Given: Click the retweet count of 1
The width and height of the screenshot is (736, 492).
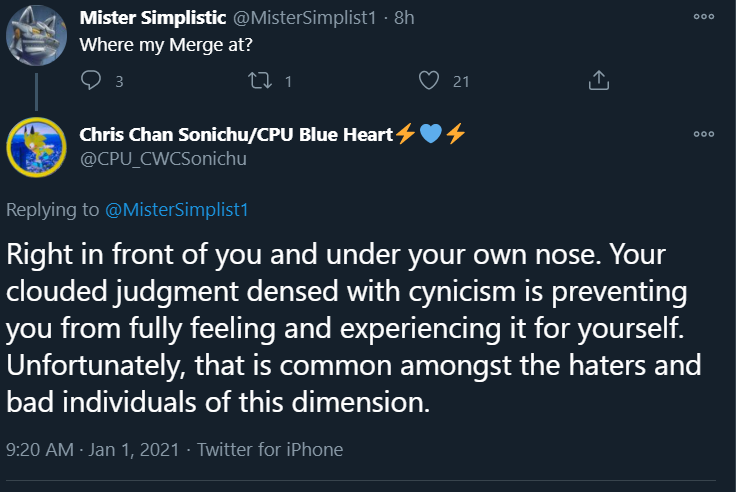Looking at the screenshot, I should pos(288,82).
